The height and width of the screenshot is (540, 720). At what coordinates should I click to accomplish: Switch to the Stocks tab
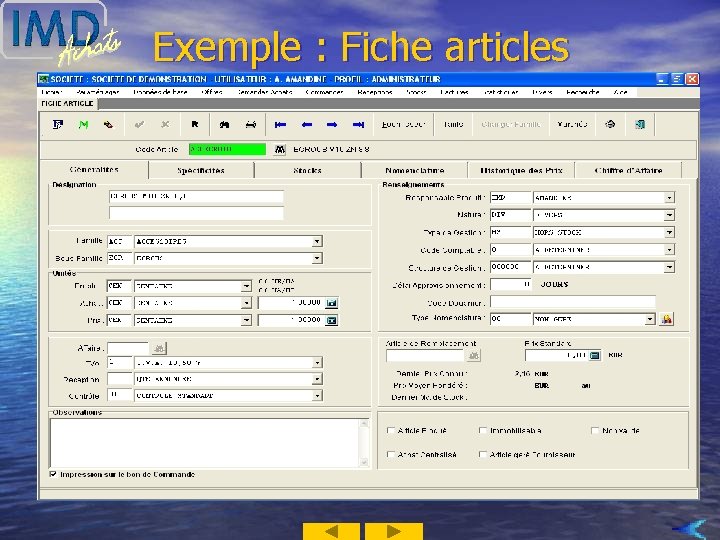coord(307,170)
